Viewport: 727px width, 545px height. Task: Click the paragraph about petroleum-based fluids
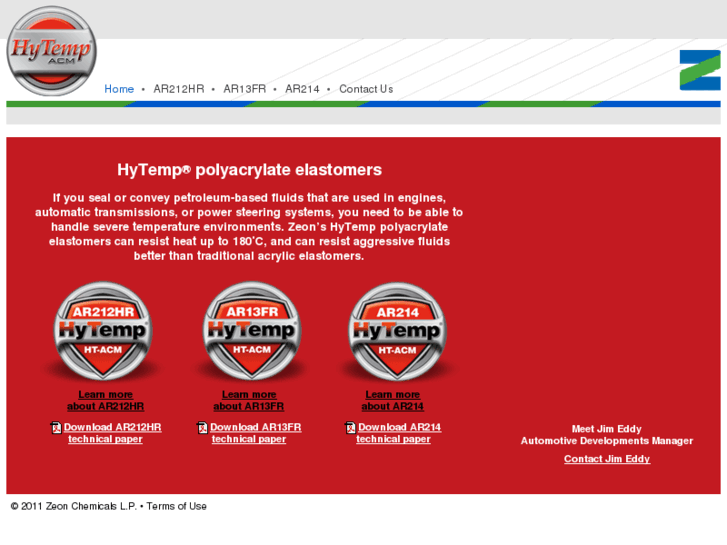pos(249,227)
